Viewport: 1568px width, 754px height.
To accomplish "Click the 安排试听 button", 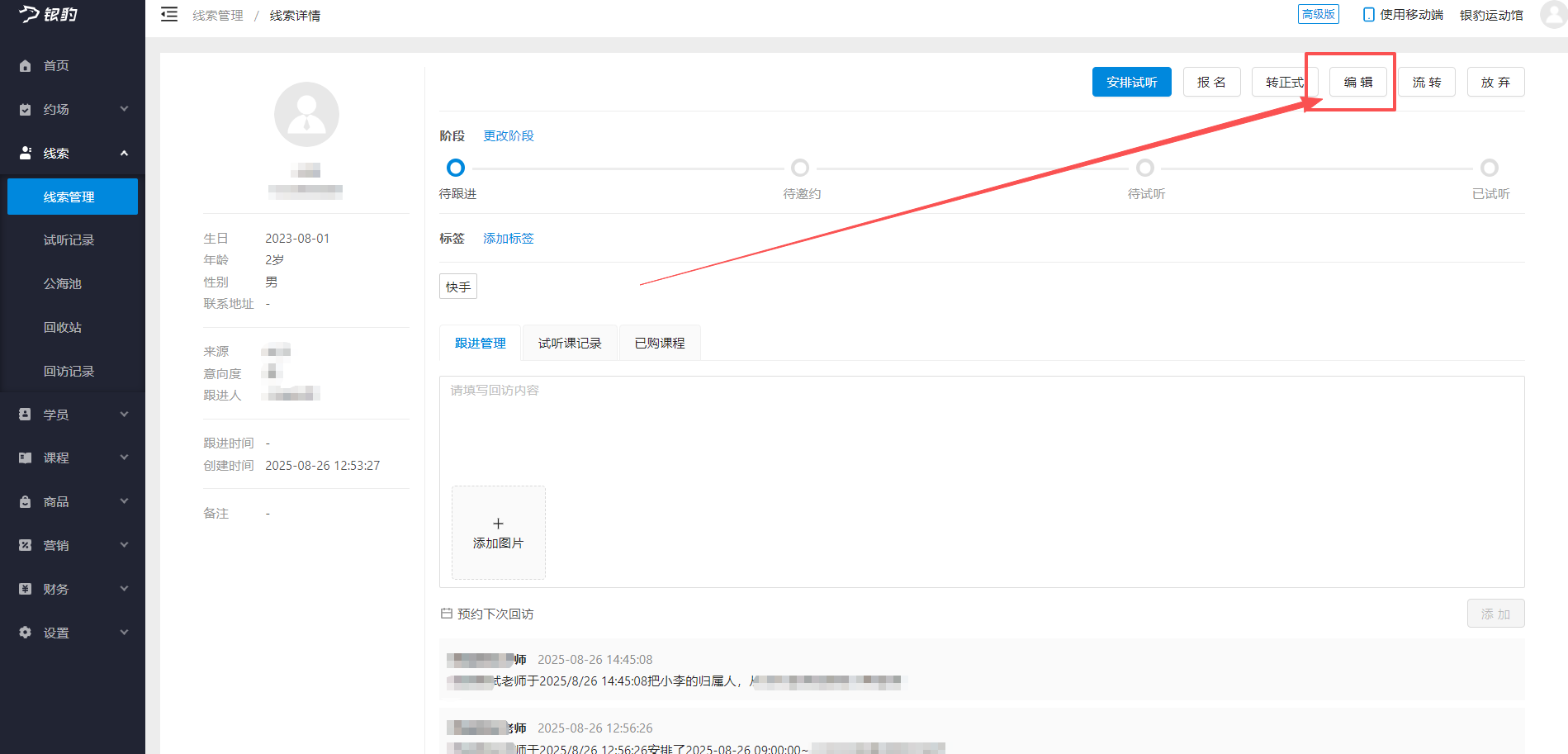I will coord(1131,82).
